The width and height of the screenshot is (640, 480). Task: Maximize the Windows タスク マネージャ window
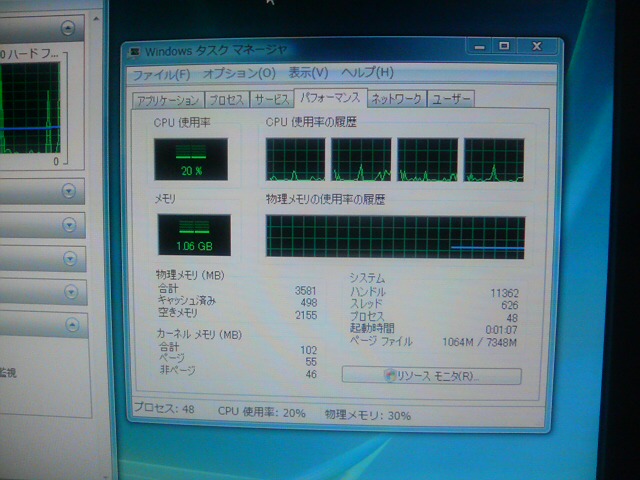tap(504, 46)
